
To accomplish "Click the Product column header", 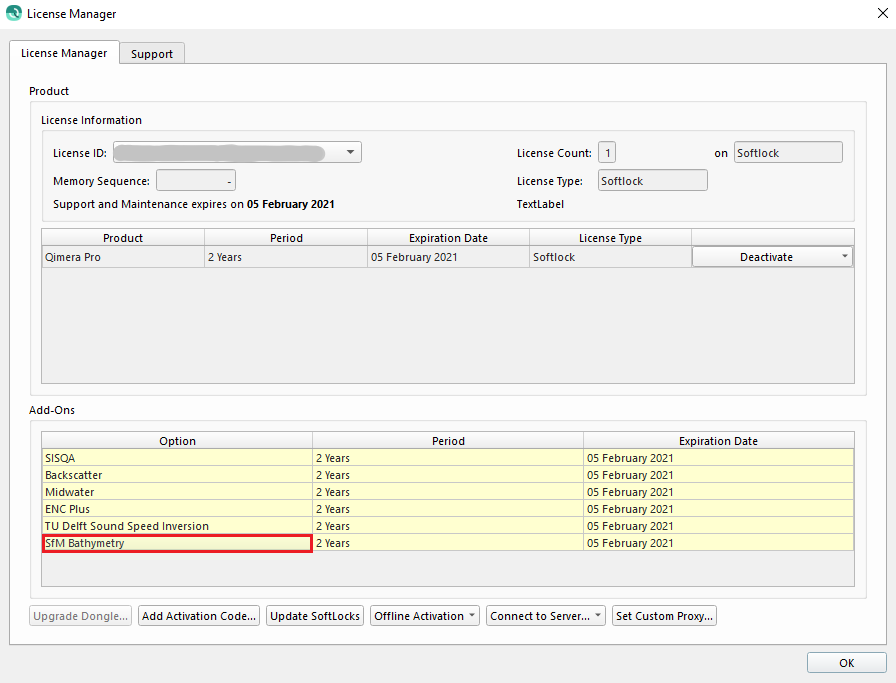I will (123, 238).
